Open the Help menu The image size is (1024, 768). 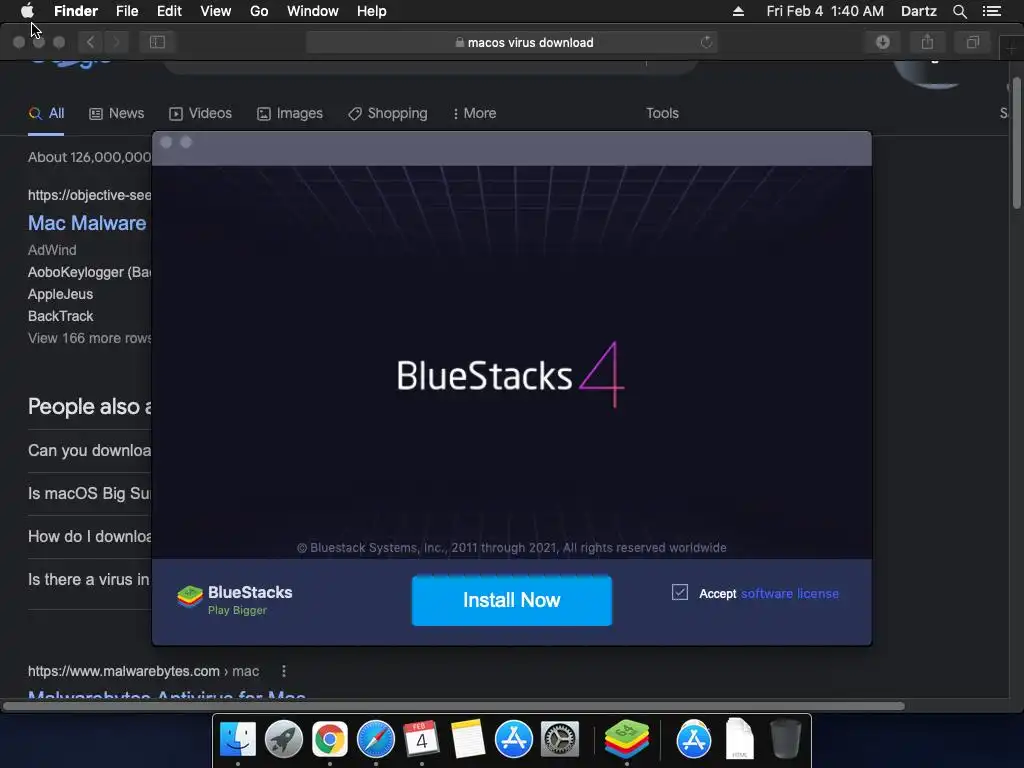[372, 11]
